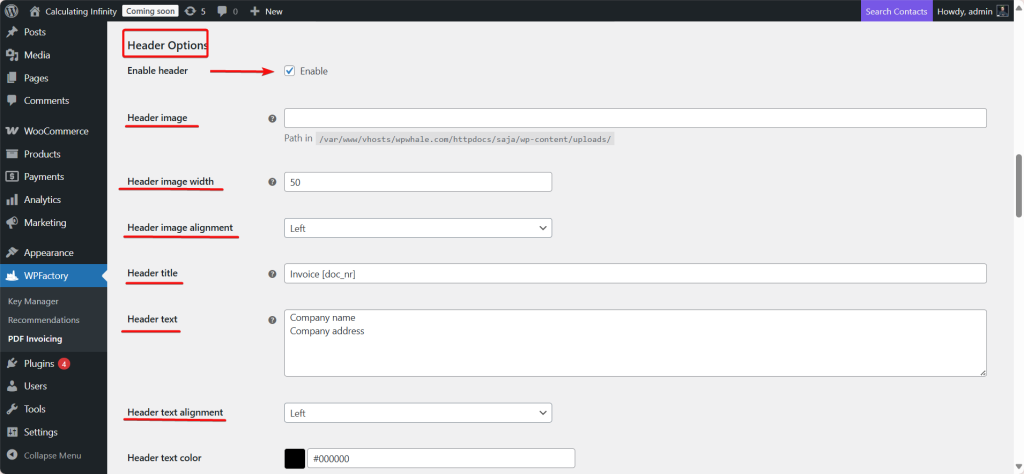Open the Header text alignment dropdown
This screenshot has width=1024, height=474.
point(417,412)
